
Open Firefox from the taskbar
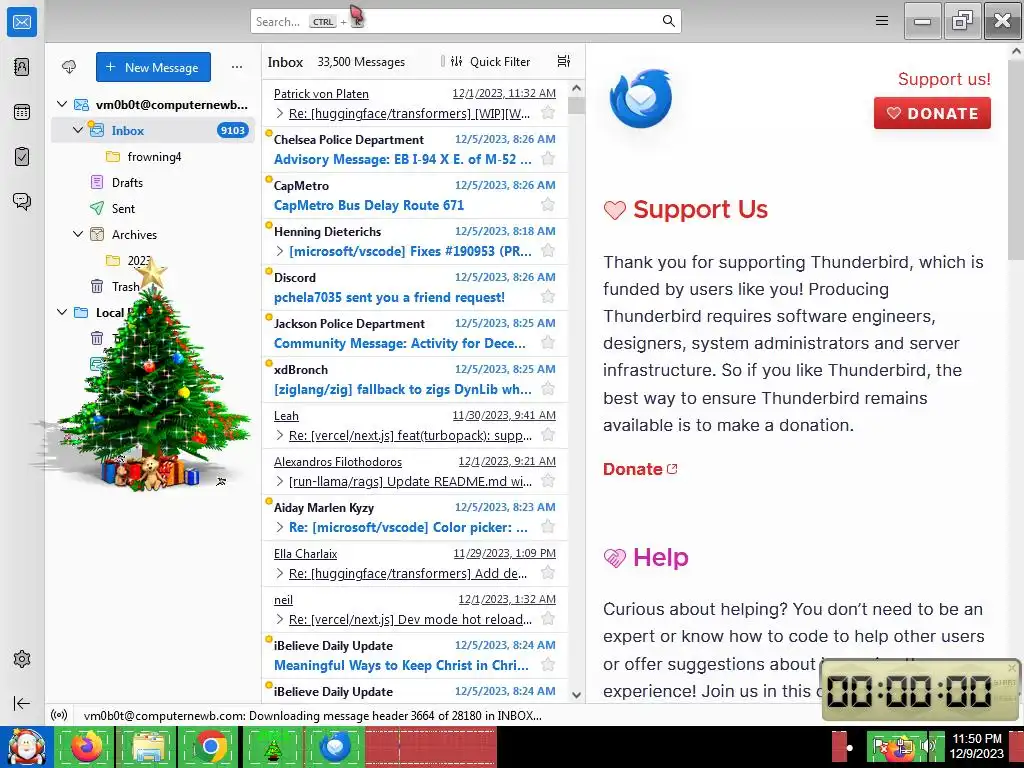coord(86,746)
